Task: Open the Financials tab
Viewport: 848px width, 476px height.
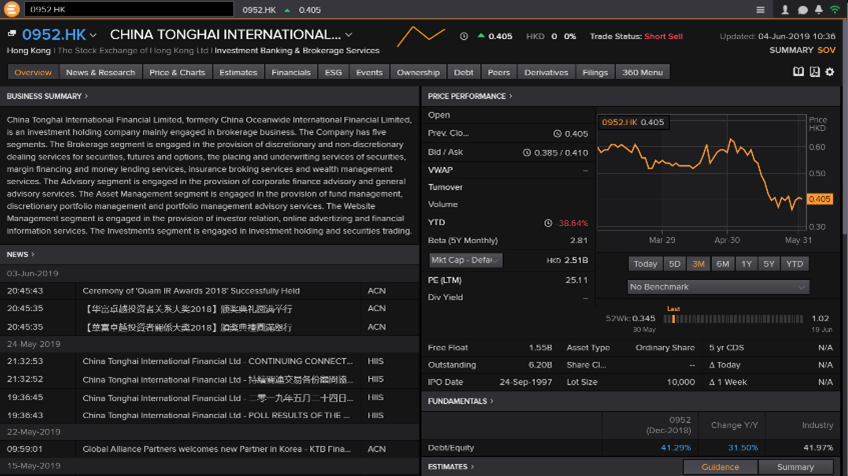Action: tap(291, 72)
